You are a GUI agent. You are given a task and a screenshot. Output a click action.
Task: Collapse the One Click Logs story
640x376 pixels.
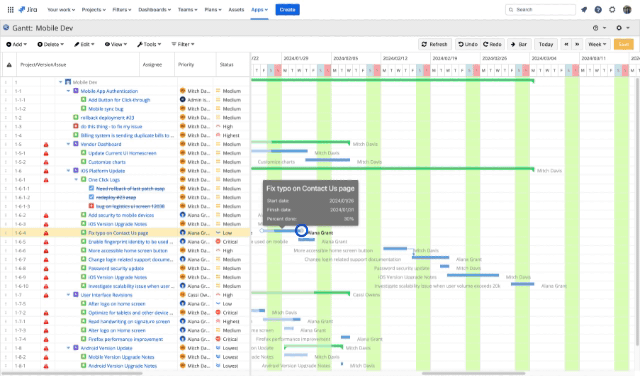[76, 180]
